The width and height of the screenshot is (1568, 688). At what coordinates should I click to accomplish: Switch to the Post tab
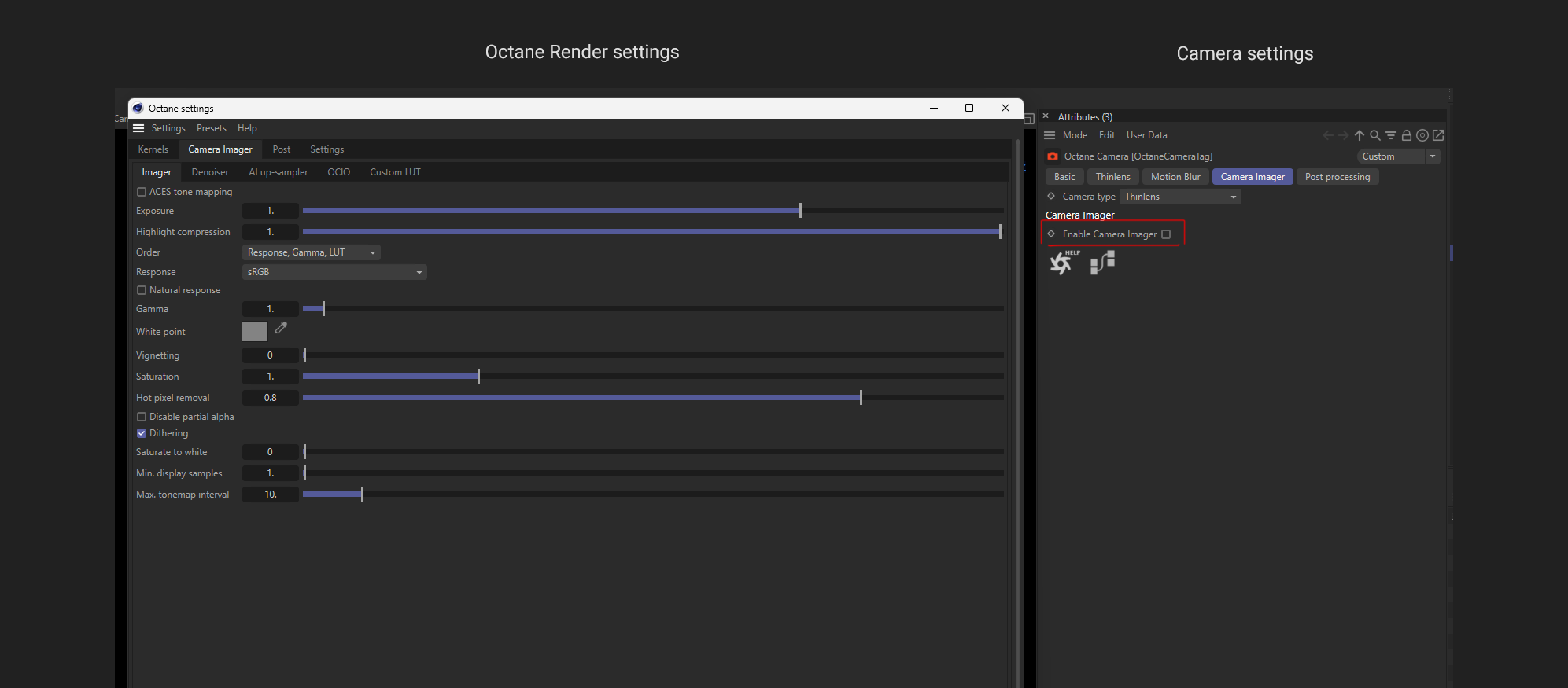(282, 149)
